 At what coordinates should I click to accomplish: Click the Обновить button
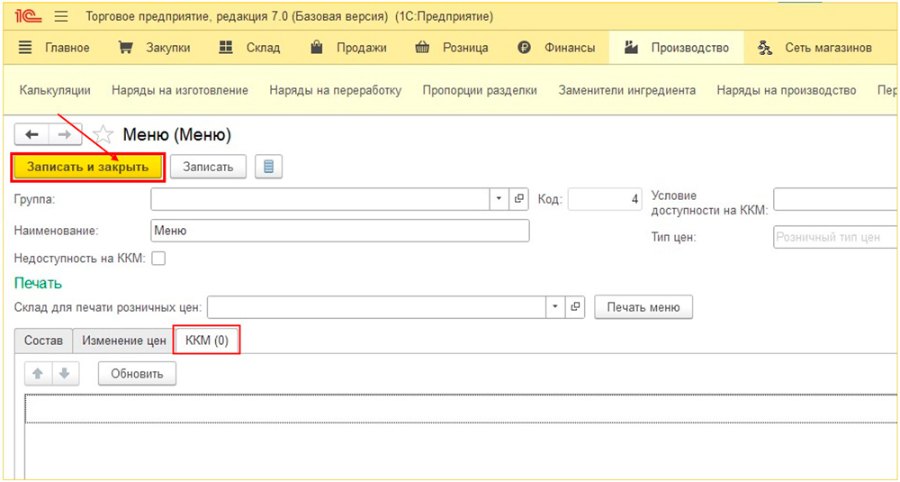tap(137, 374)
